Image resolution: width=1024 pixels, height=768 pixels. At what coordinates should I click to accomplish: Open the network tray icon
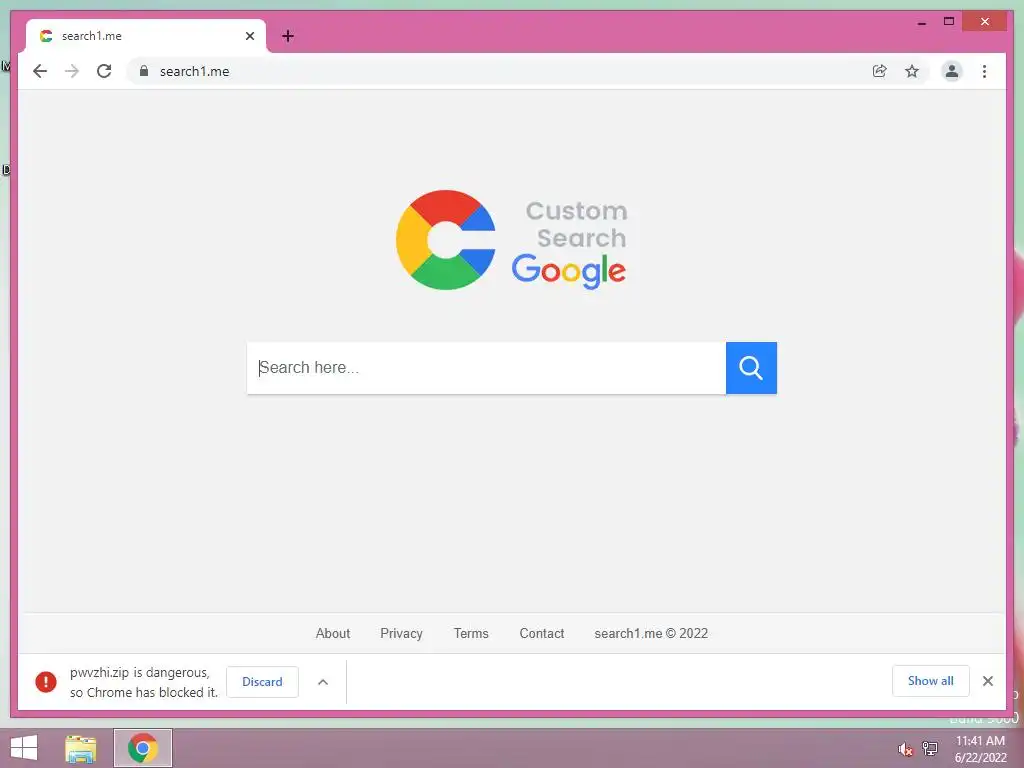point(930,749)
